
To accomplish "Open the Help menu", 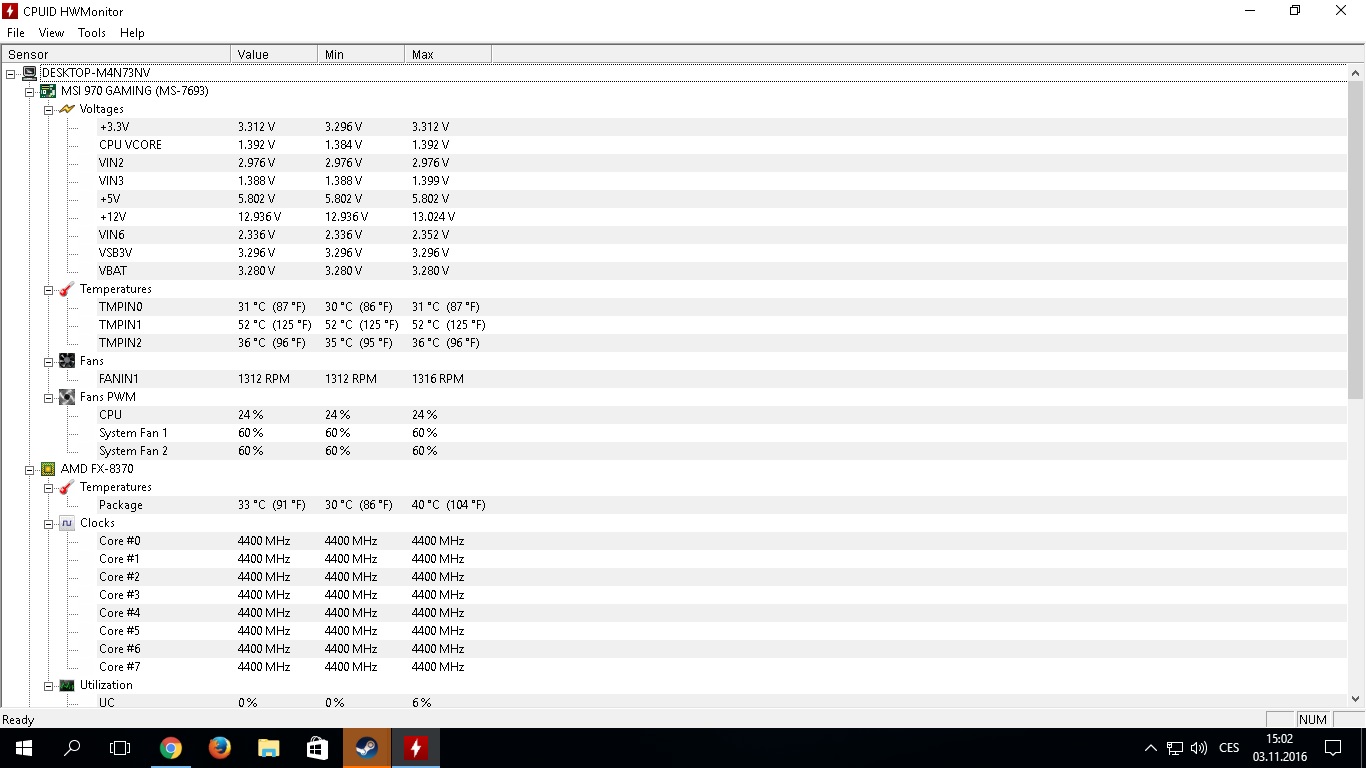I will click(132, 33).
